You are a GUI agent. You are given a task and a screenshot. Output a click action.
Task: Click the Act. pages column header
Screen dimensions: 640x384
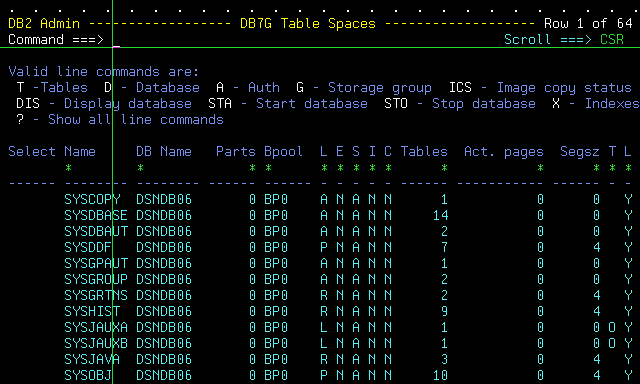pyautogui.click(x=504, y=151)
